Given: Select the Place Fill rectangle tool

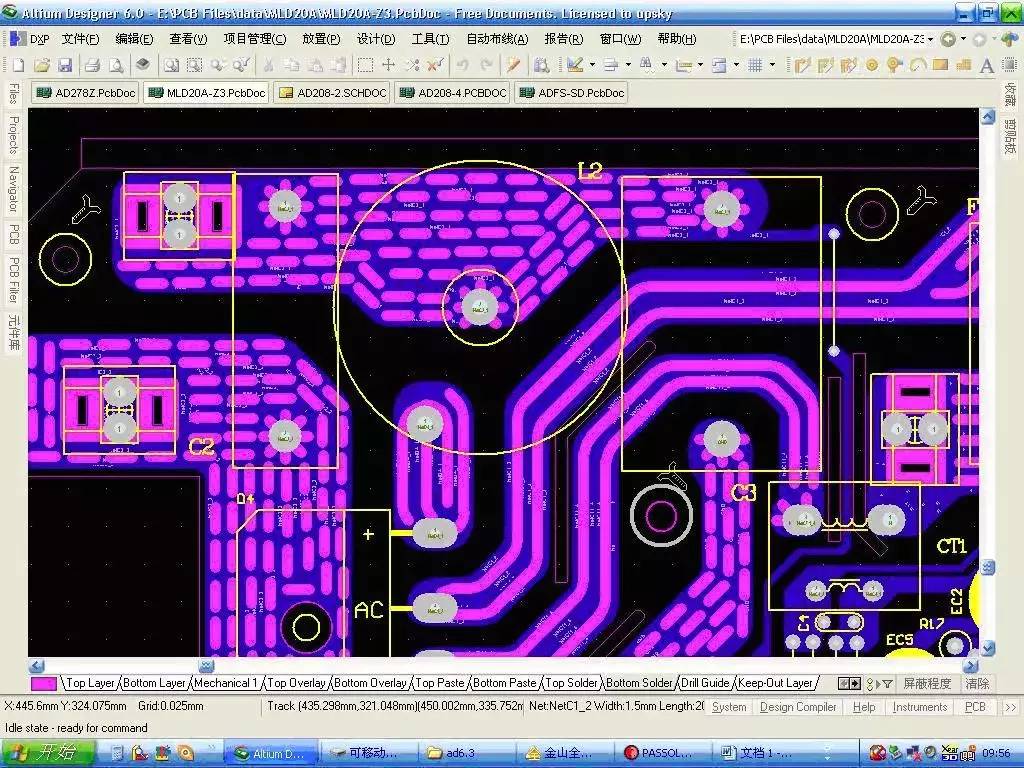Looking at the screenshot, I should (x=940, y=65).
